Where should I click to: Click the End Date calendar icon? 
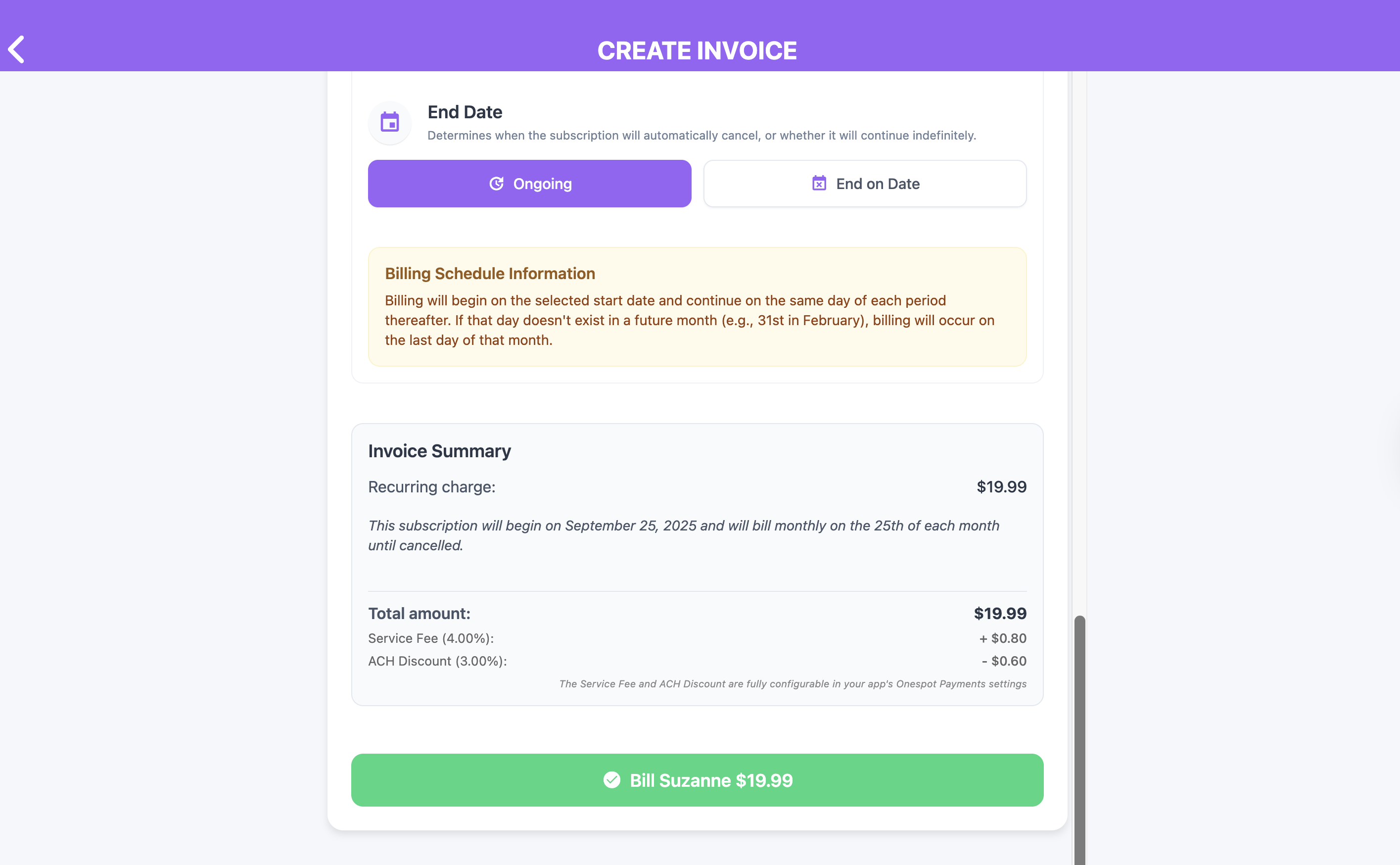389,122
